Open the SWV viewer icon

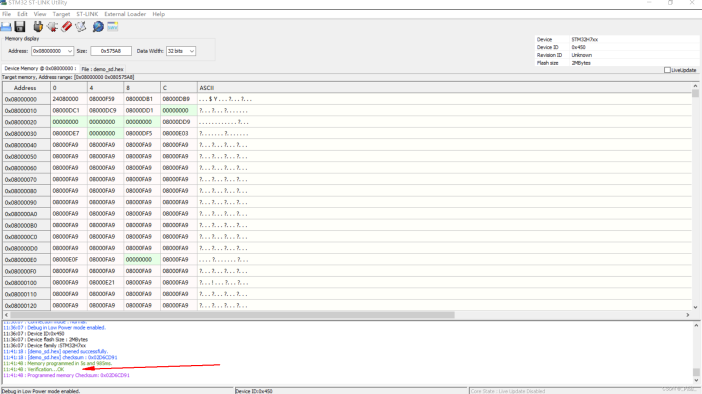click(x=112, y=27)
